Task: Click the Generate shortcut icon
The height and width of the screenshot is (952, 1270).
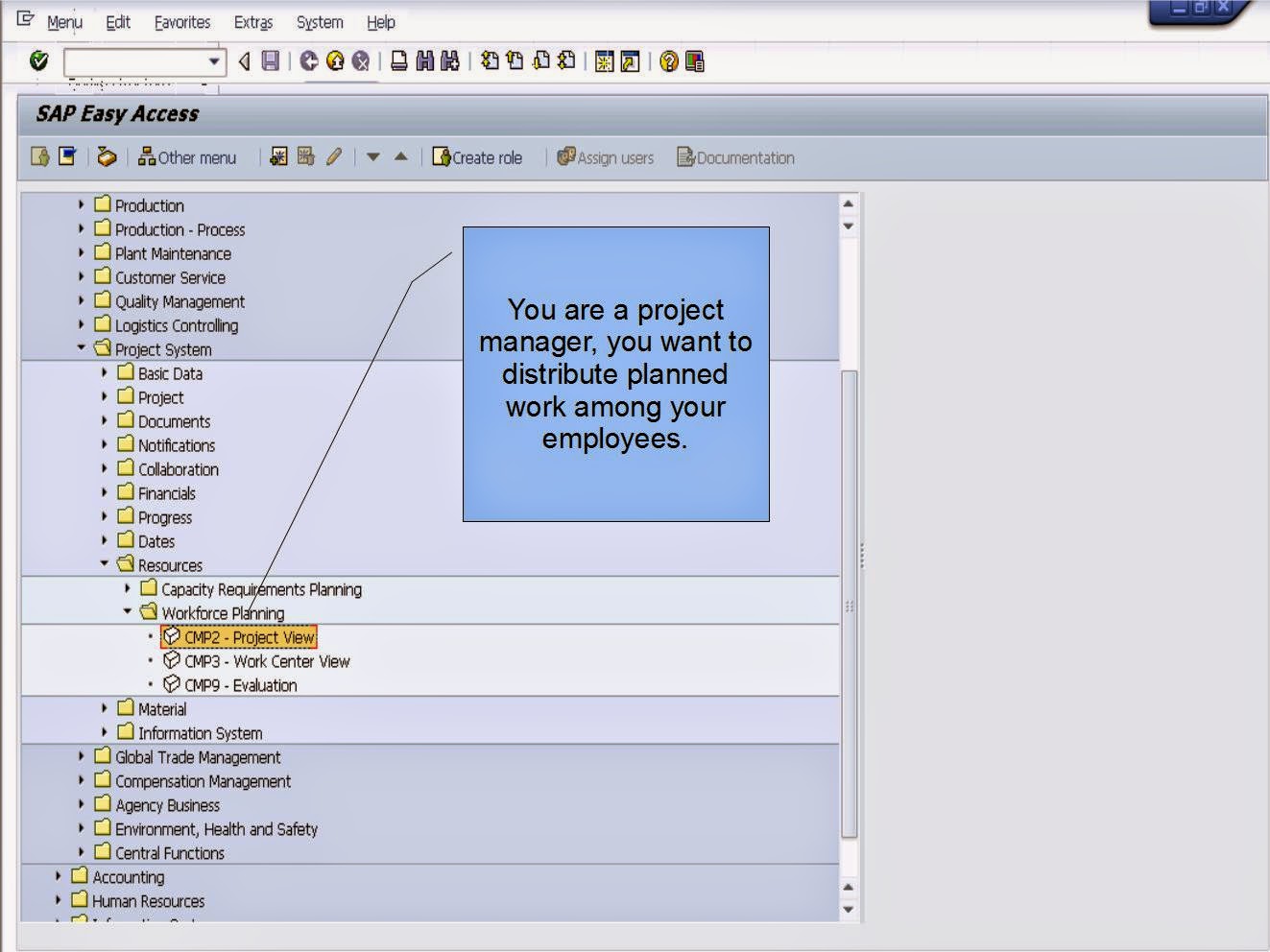Action: pyautogui.click(x=630, y=61)
